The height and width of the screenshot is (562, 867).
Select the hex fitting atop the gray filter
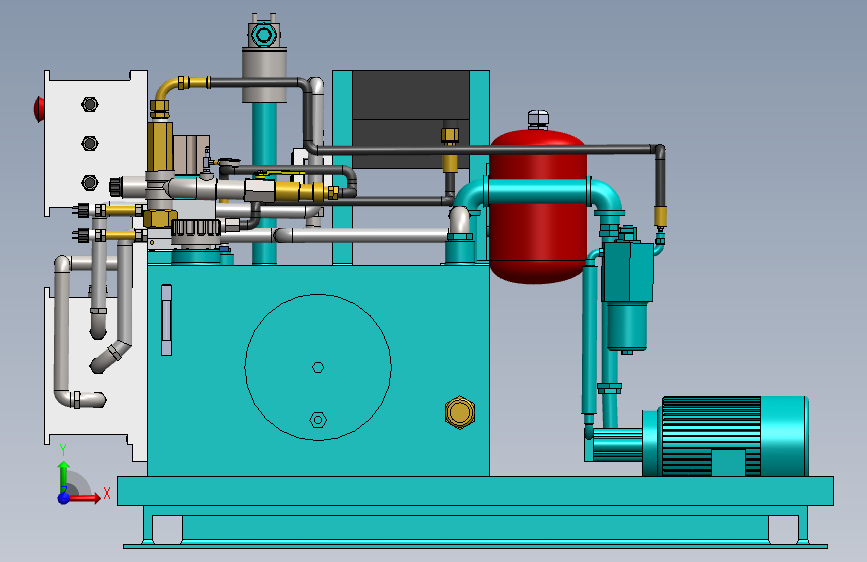coord(264,35)
